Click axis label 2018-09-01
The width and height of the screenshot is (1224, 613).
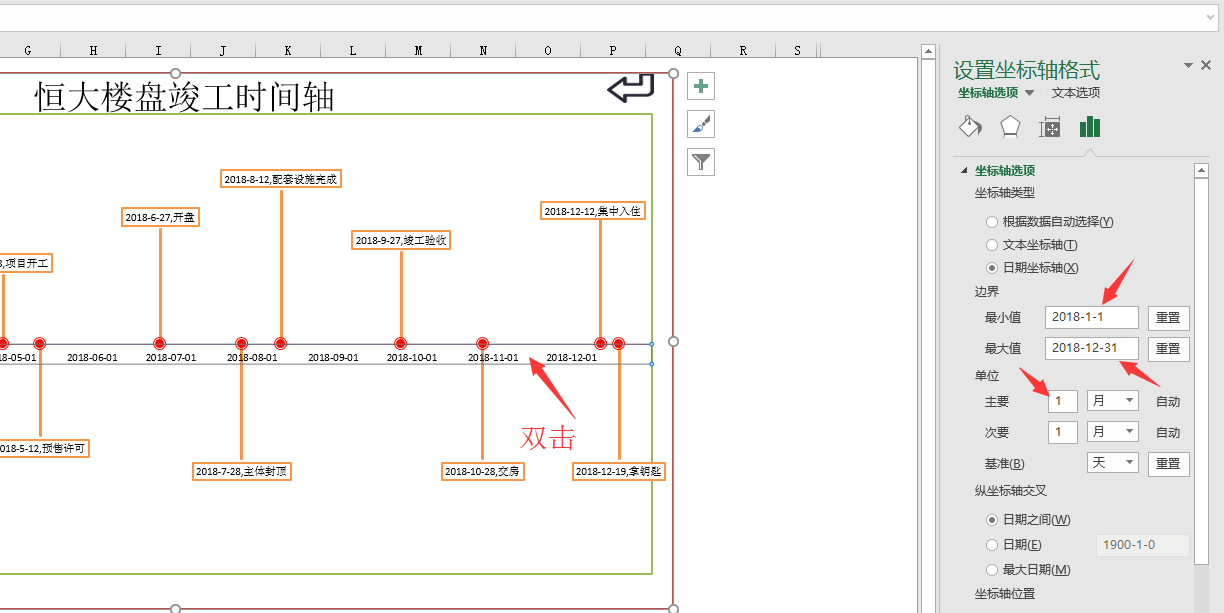point(333,357)
